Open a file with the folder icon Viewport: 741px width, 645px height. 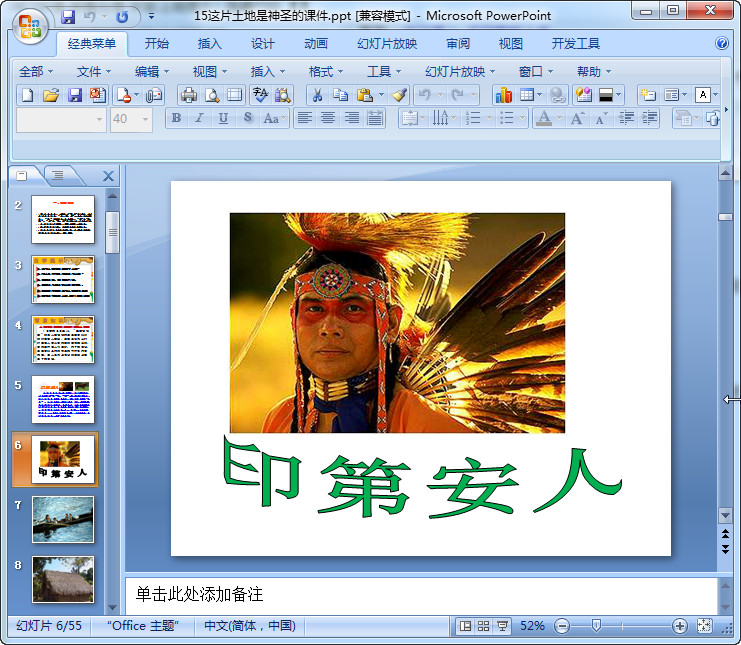51,95
